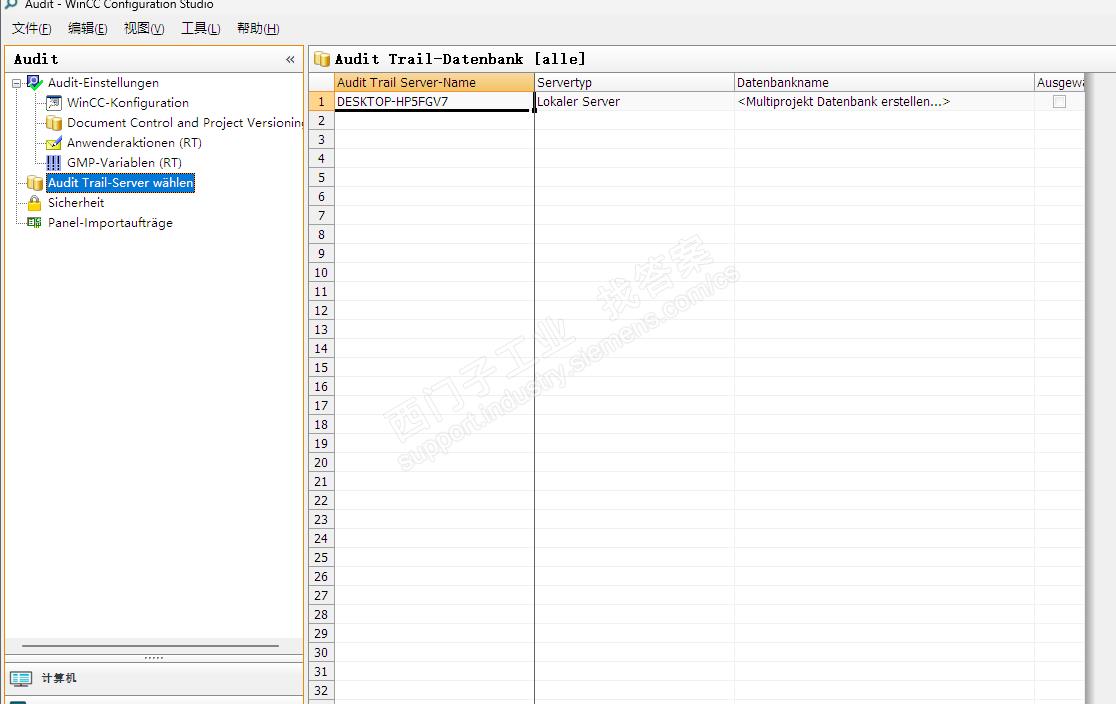Click the Sicherheit padlock icon
Image resolution: width=1116 pixels, height=704 pixels.
click(35, 203)
